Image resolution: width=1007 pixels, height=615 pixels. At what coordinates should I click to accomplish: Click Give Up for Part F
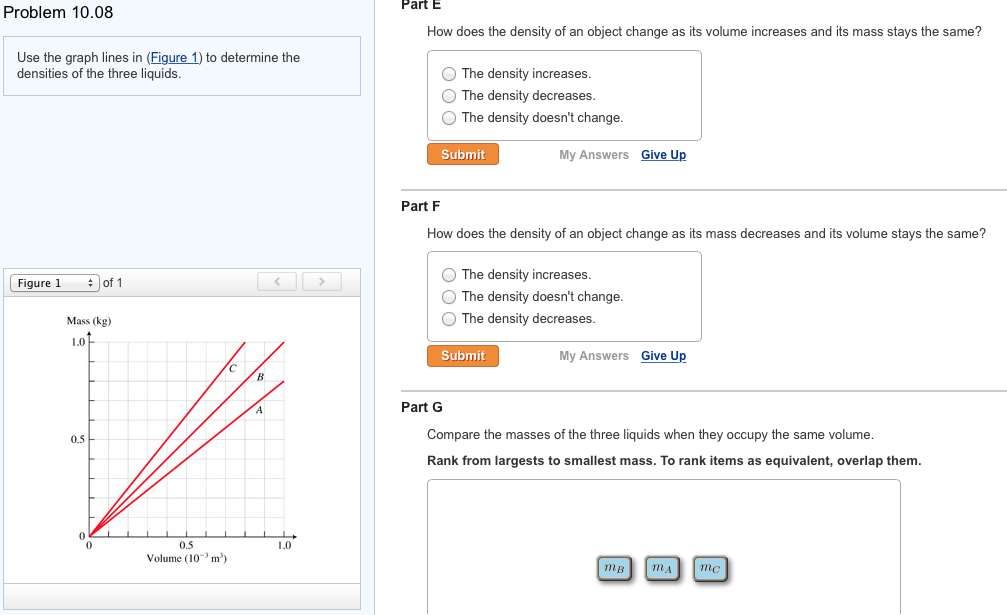[663, 355]
